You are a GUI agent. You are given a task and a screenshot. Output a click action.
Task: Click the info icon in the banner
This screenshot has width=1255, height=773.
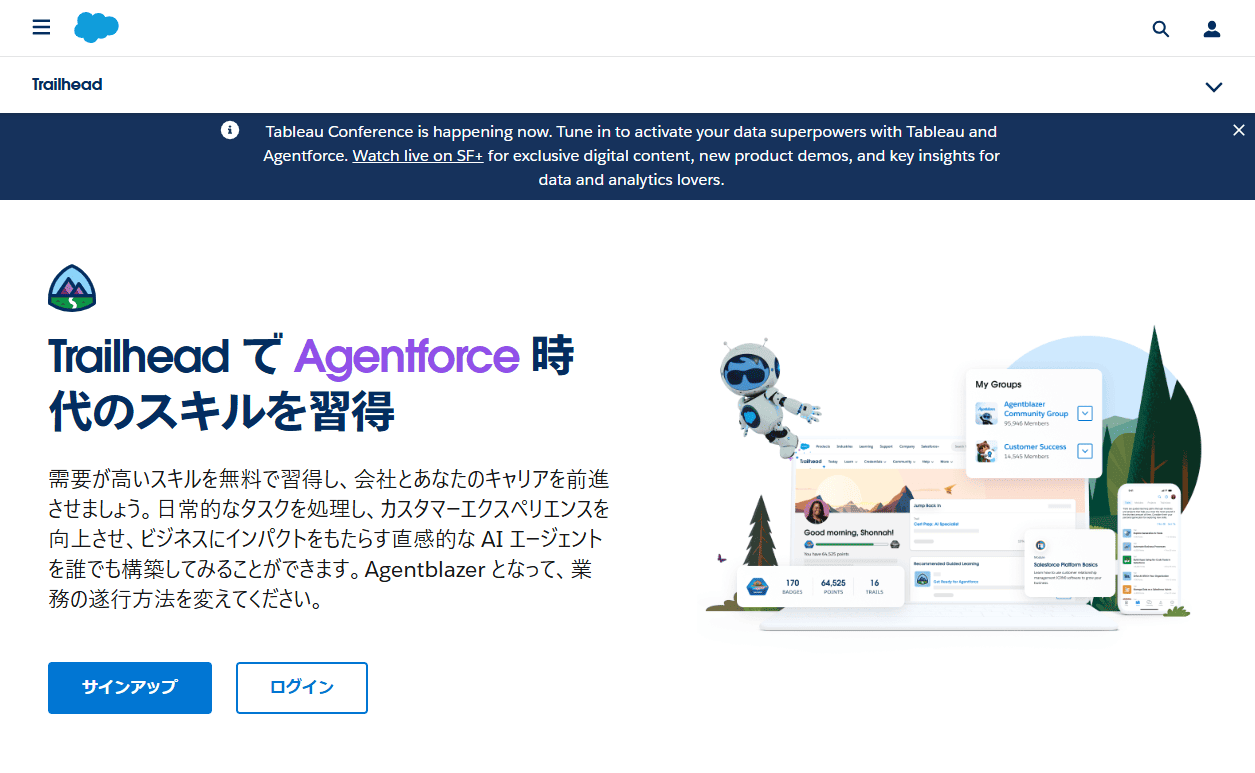pyautogui.click(x=230, y=130)
